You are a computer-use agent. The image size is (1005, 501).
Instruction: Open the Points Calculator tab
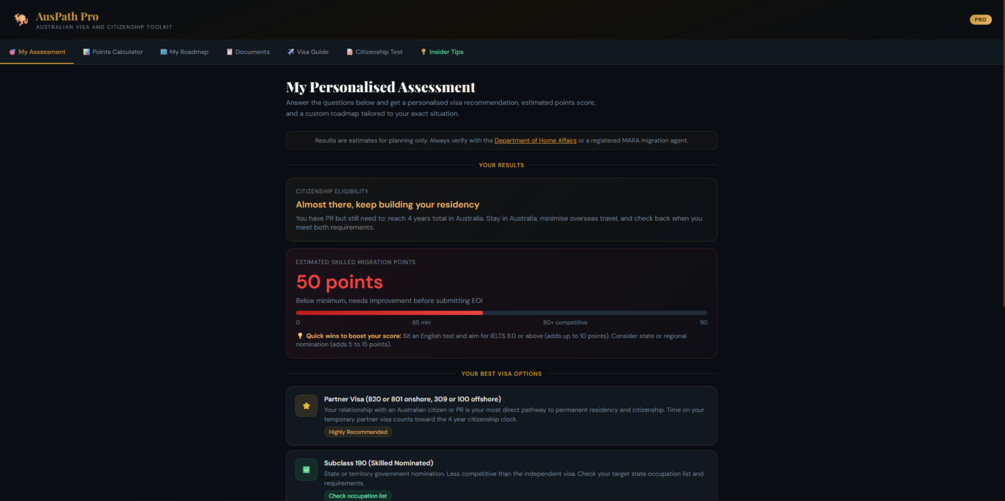coord(113,52)
